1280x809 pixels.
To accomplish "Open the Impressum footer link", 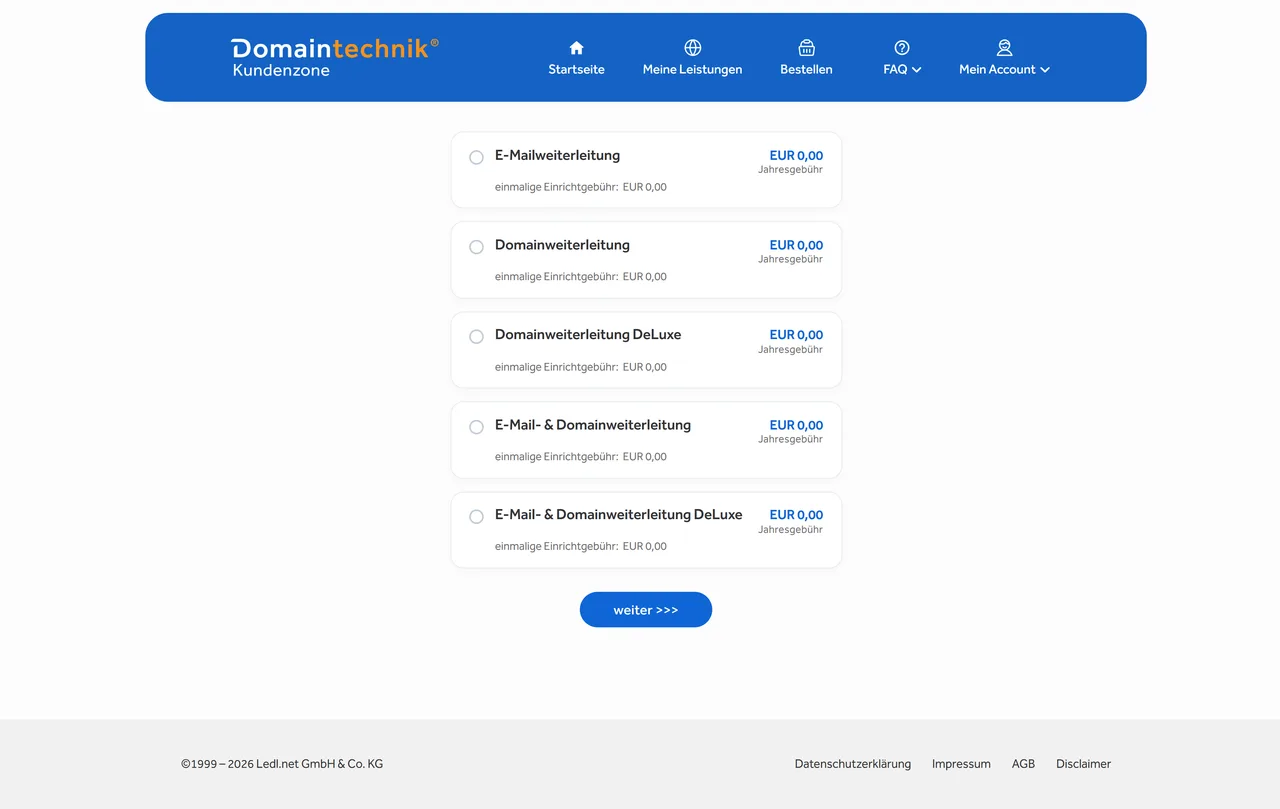I will [961, 764].
